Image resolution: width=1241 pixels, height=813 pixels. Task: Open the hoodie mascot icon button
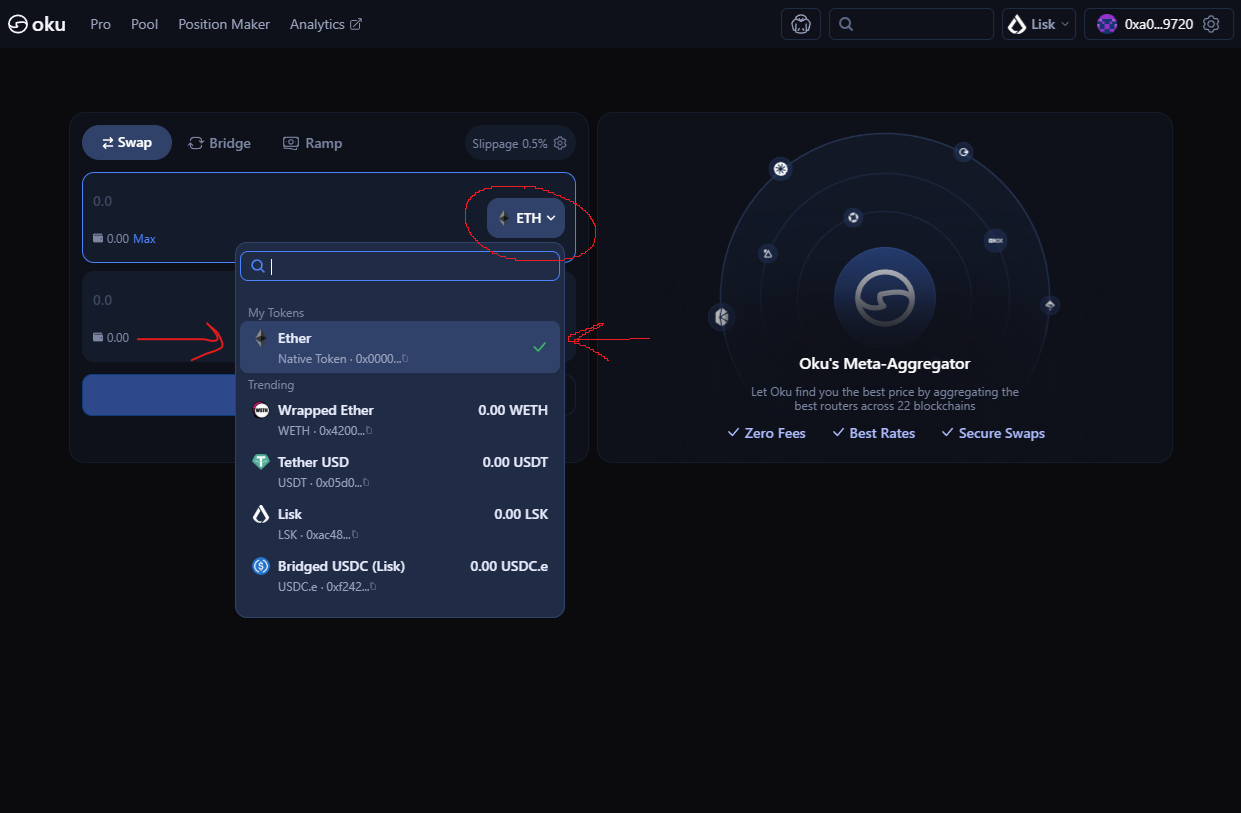pos(801,24)
